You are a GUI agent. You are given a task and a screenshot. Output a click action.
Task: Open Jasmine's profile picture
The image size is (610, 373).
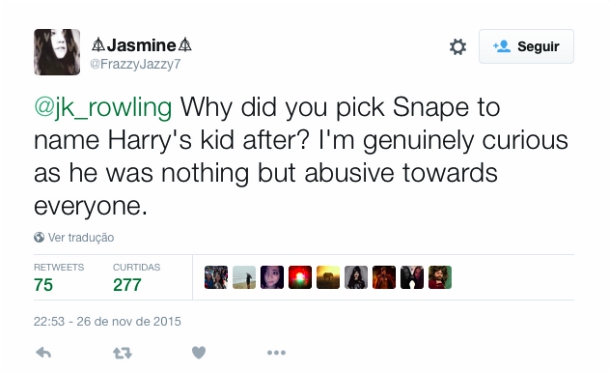tap(57, 52)
